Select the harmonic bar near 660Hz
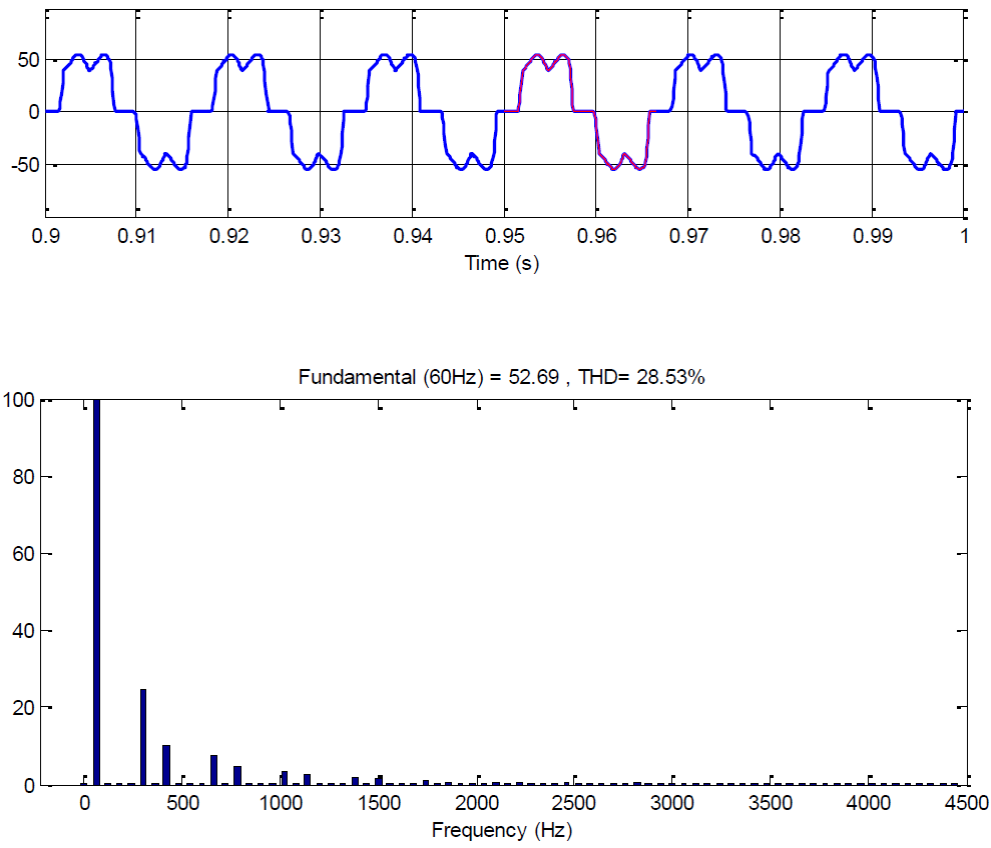The height and width of the screenshot is (848, 991). point(214,770)
